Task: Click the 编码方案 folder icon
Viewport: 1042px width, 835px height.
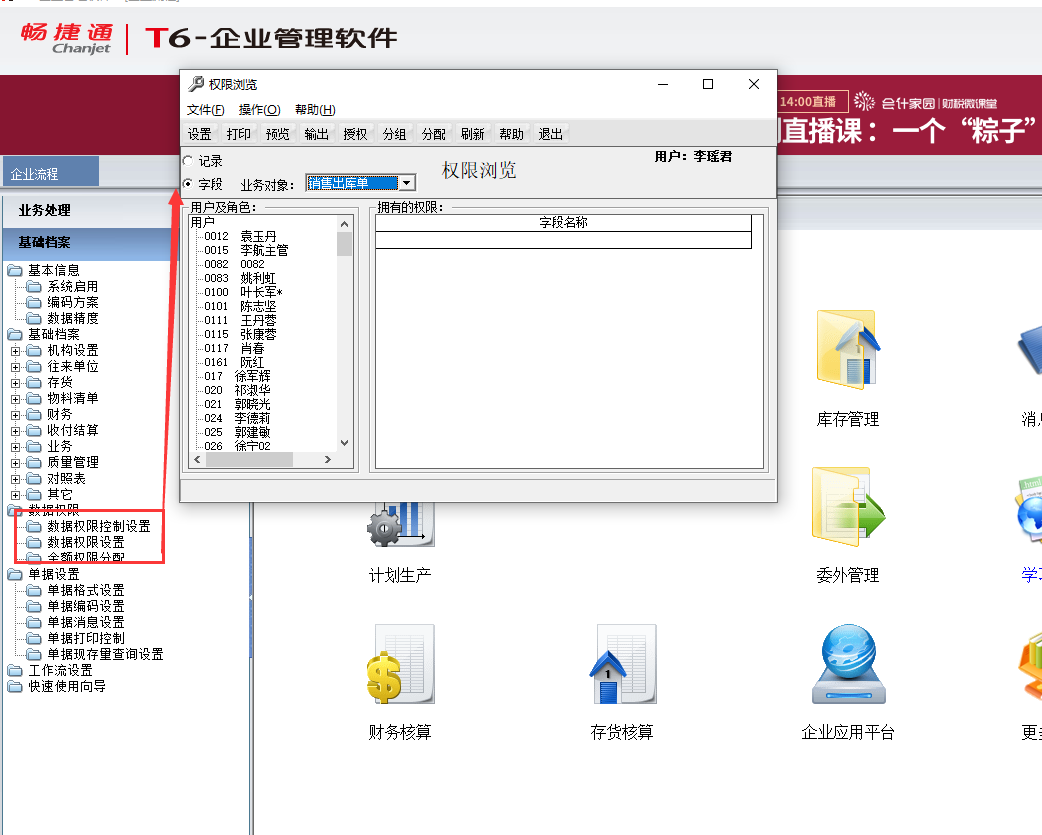Action: point(34,302)
